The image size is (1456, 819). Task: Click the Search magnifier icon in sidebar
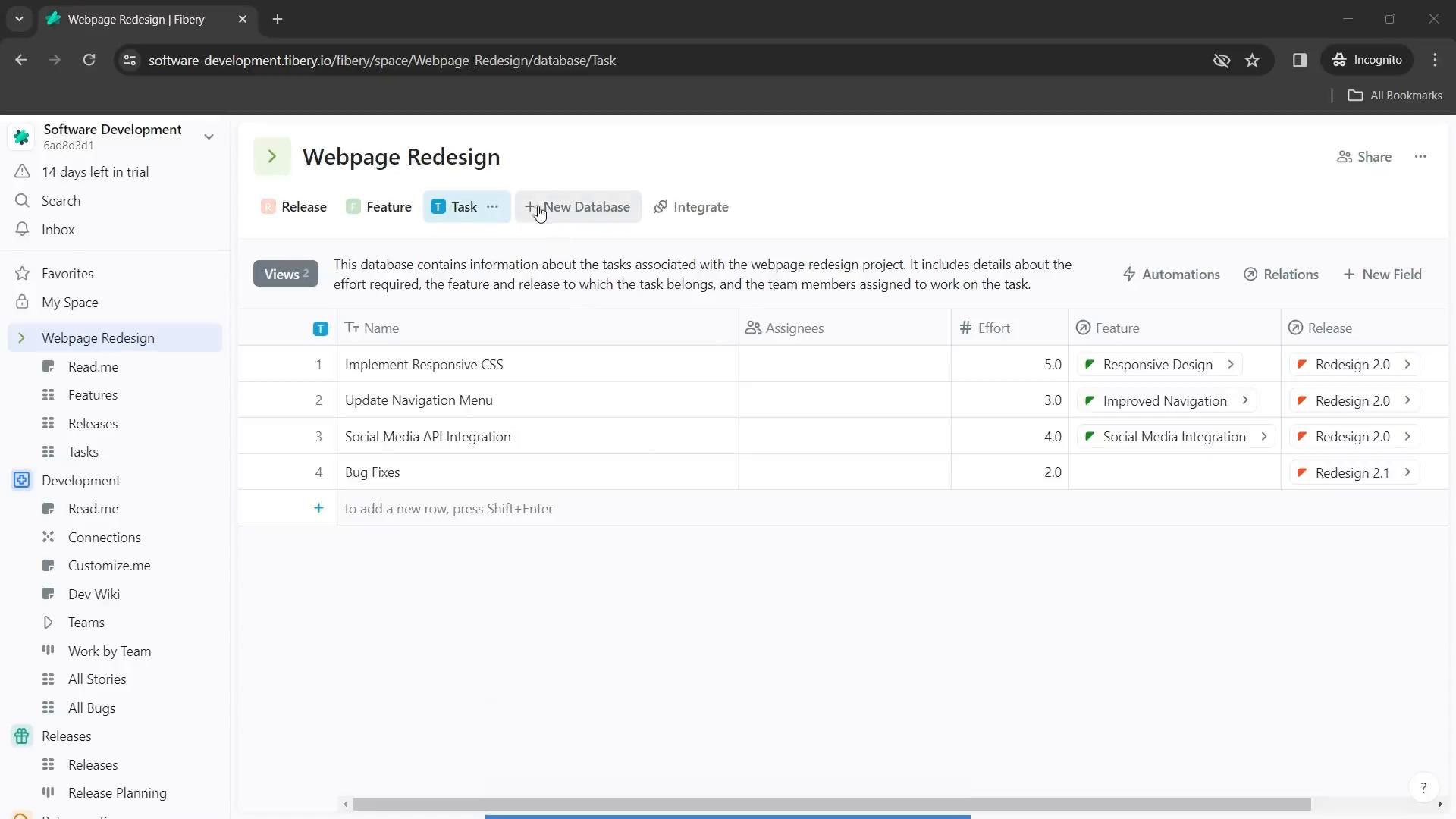tap(22, 200)
